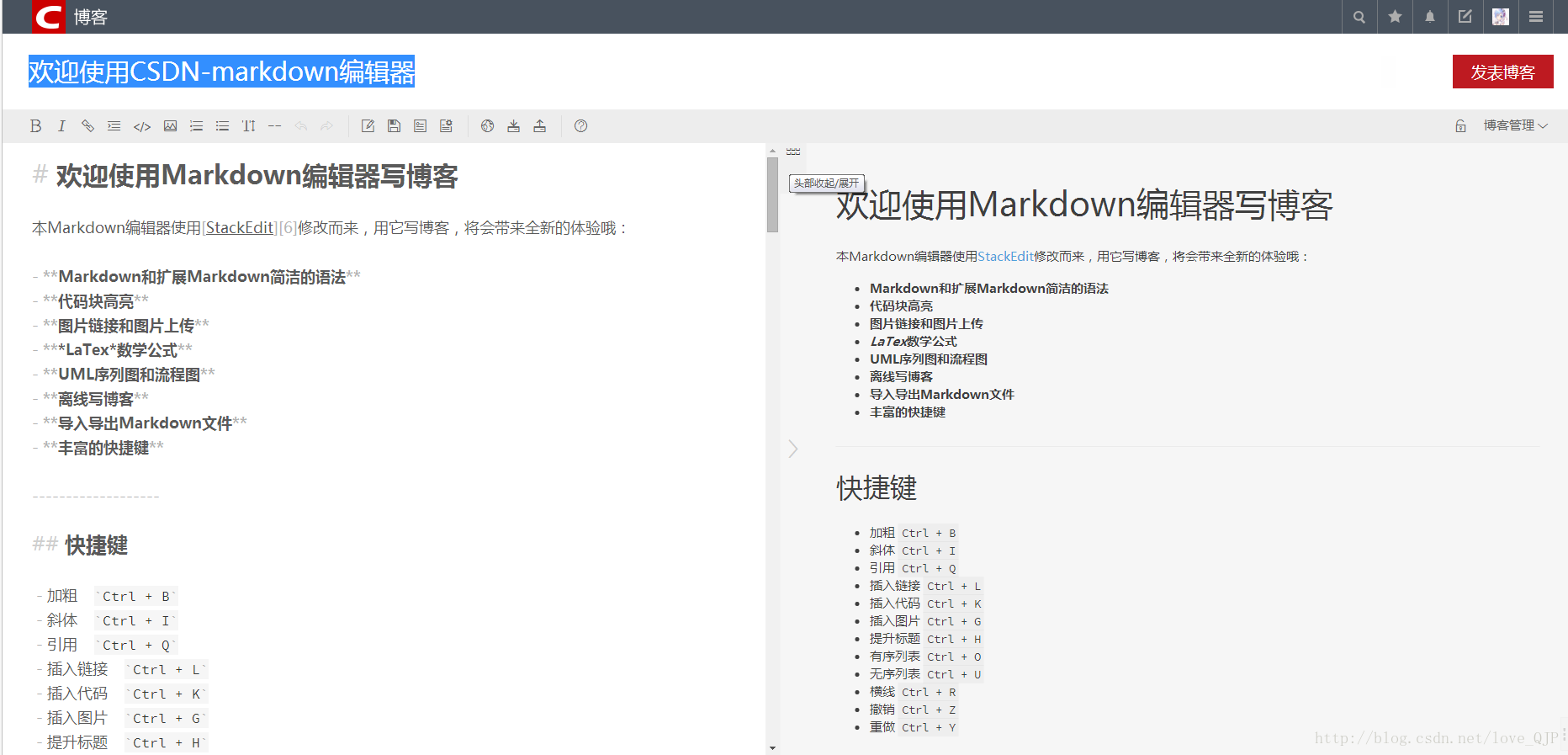Publish the post with the 发表博客 button

point(1502,72)
